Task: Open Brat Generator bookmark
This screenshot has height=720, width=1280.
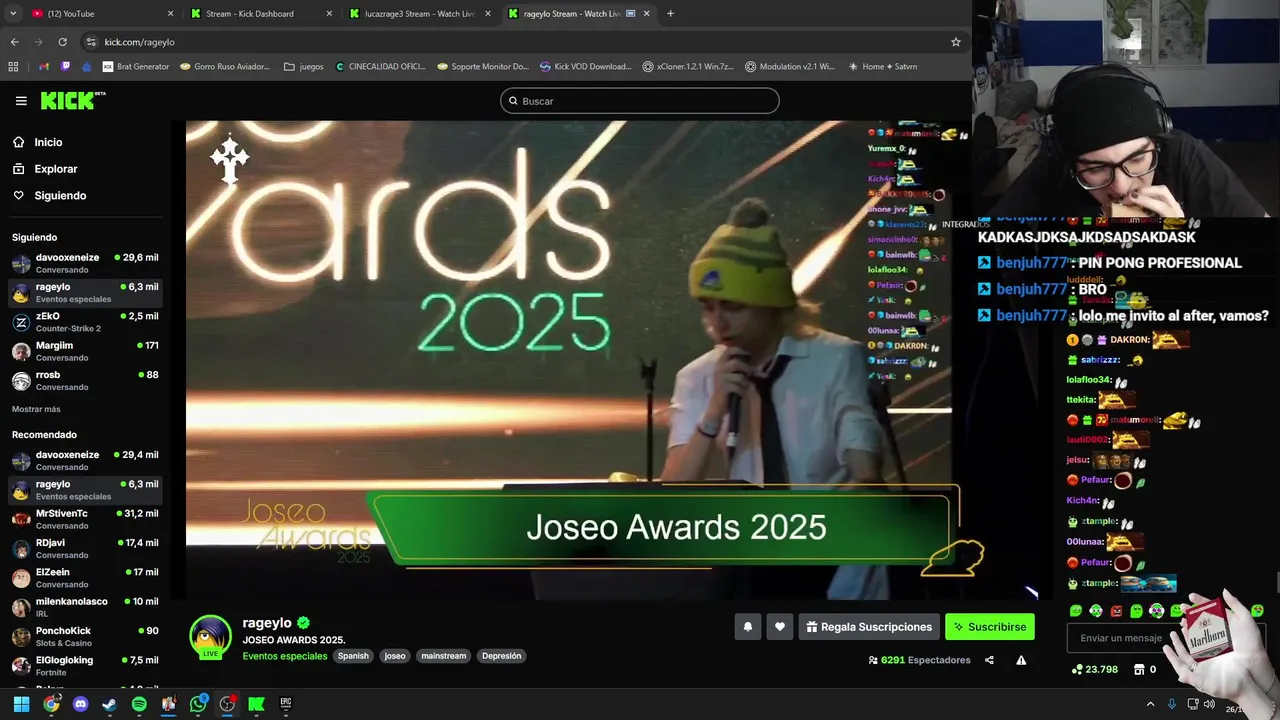Action: click(x=136, y=67)
